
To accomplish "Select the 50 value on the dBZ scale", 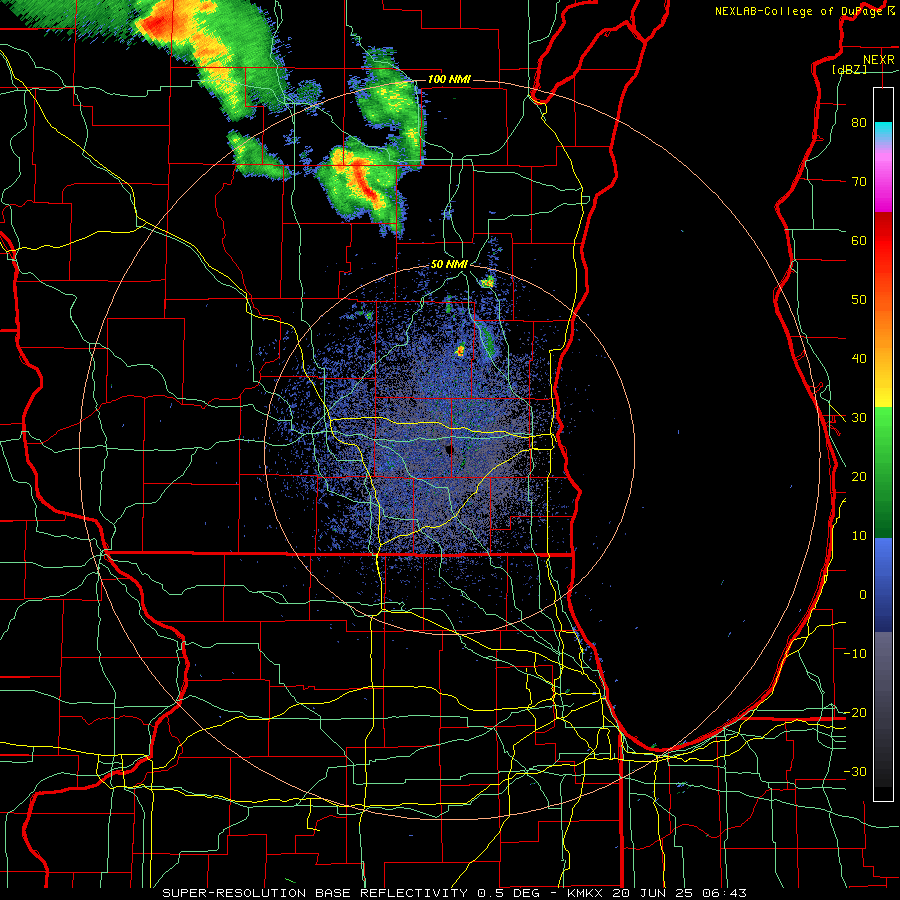I will click(859, 300).
